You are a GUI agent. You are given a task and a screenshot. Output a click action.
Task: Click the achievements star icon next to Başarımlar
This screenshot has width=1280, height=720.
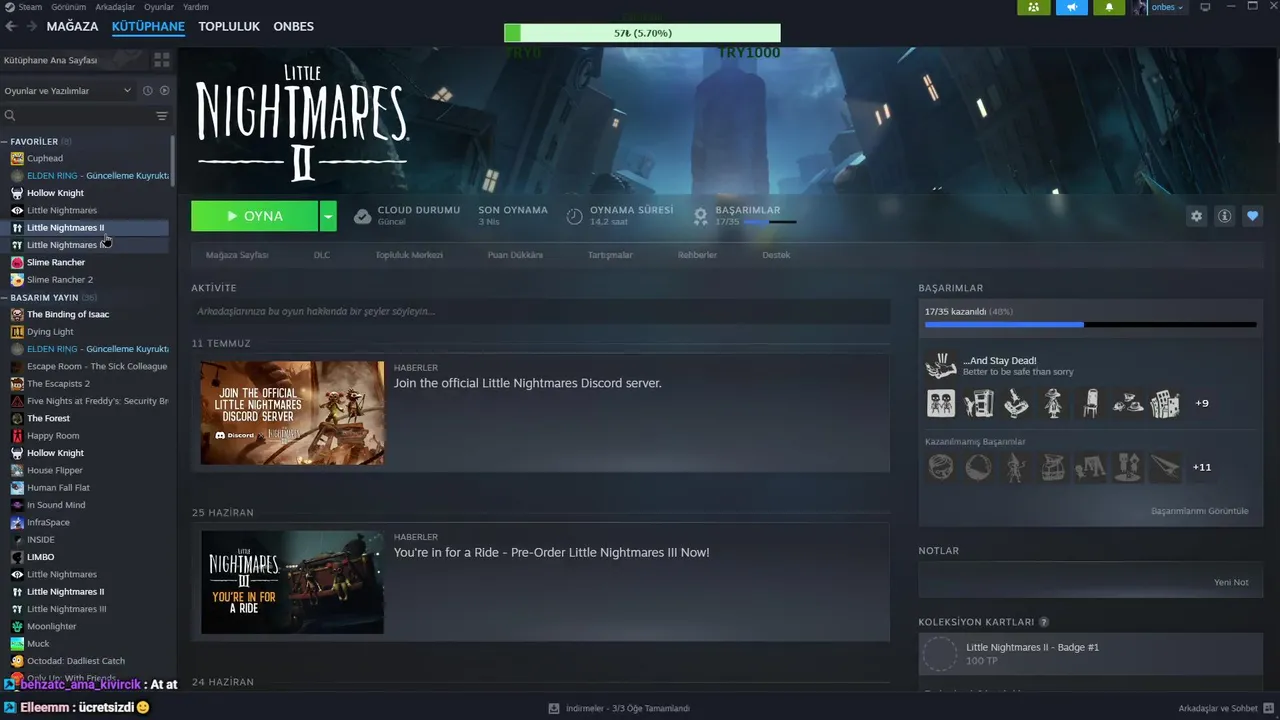(700, 216)
